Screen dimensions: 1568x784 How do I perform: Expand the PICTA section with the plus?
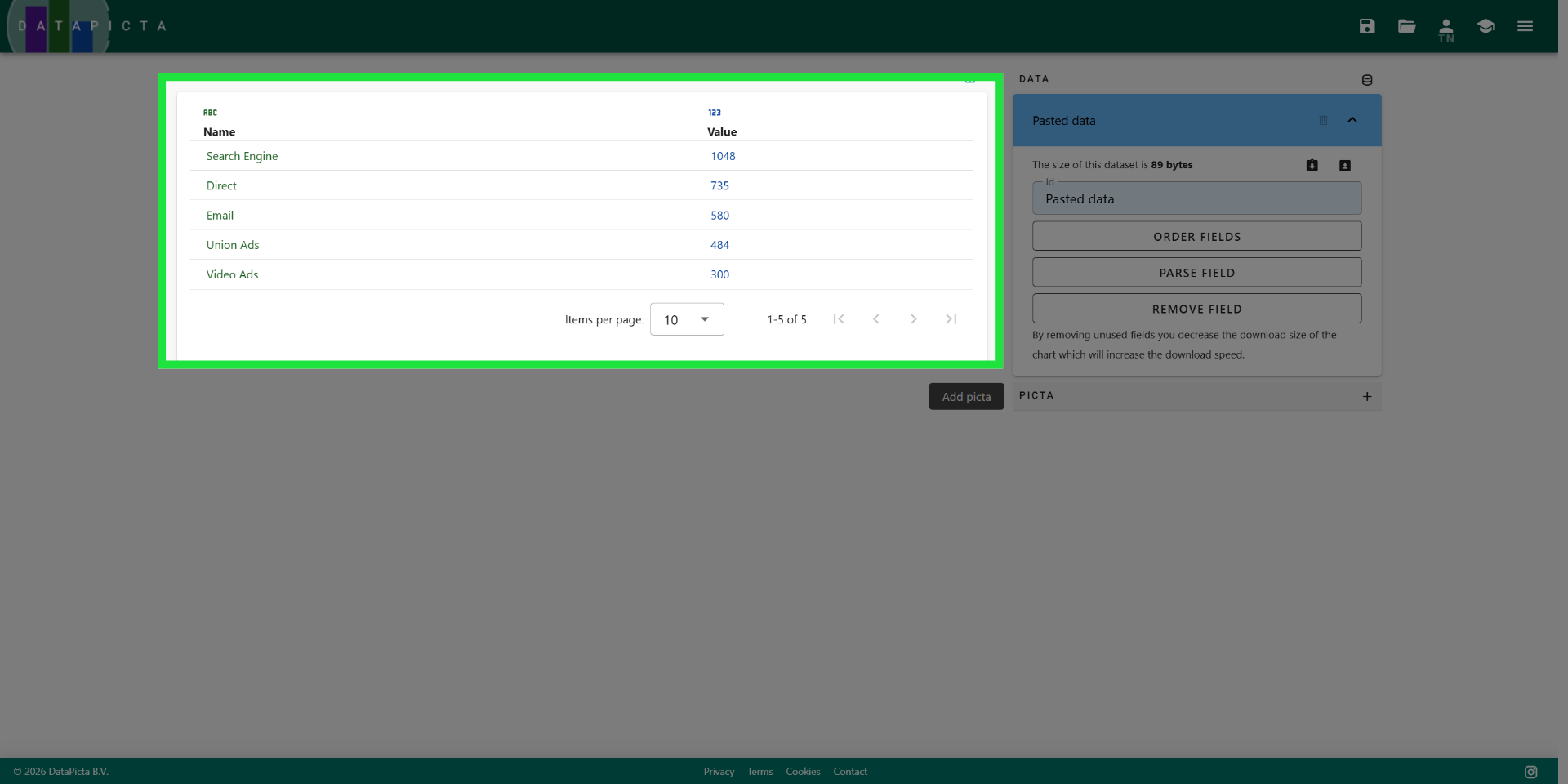(1367, 396)
